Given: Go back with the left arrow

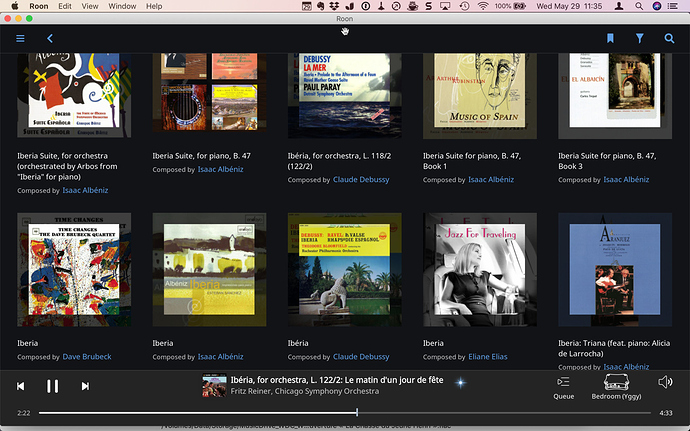Looking at the screenshot, I should click(50, 38).
